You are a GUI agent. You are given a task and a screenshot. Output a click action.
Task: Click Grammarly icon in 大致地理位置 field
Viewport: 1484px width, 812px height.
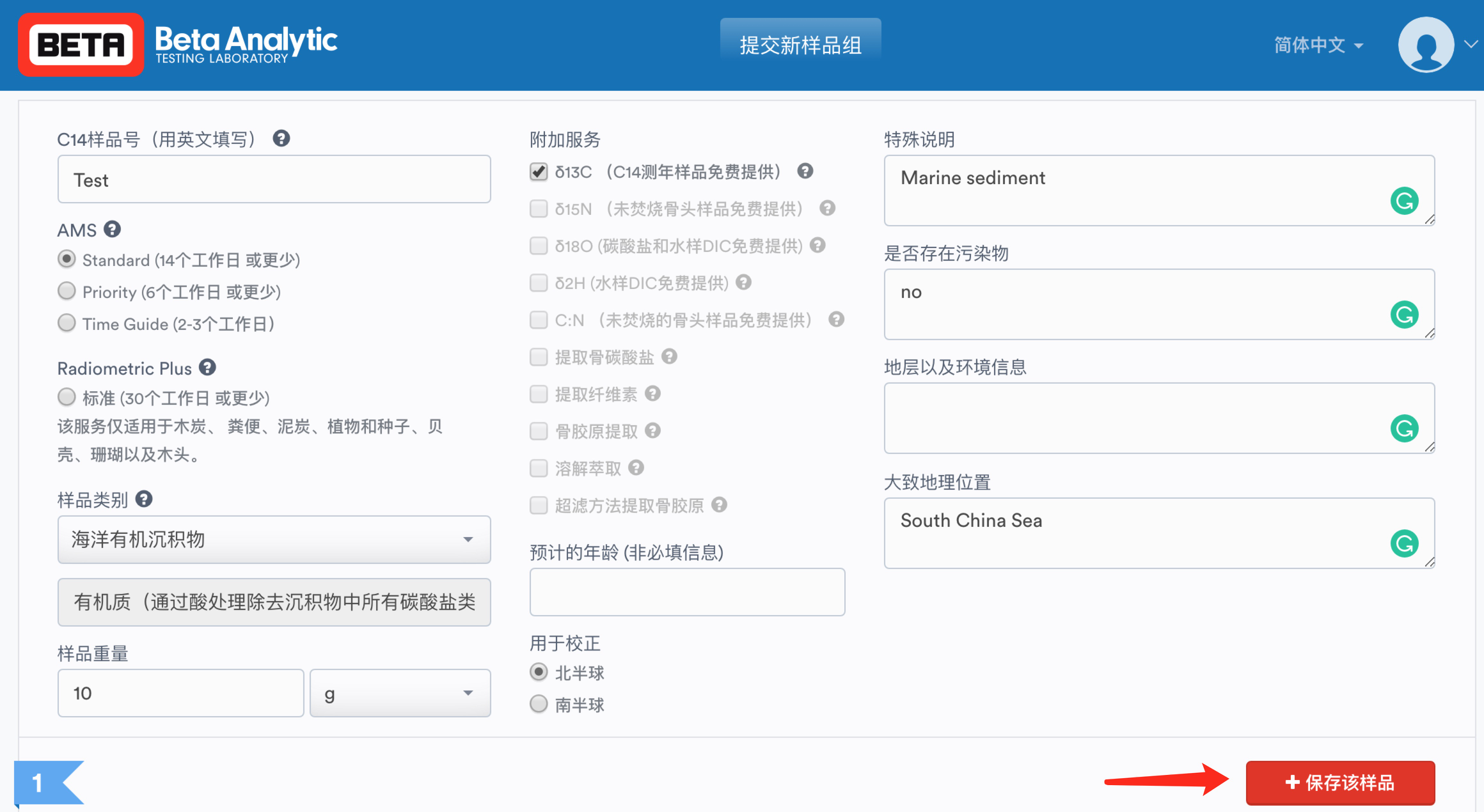click(x=1405, y=543)
